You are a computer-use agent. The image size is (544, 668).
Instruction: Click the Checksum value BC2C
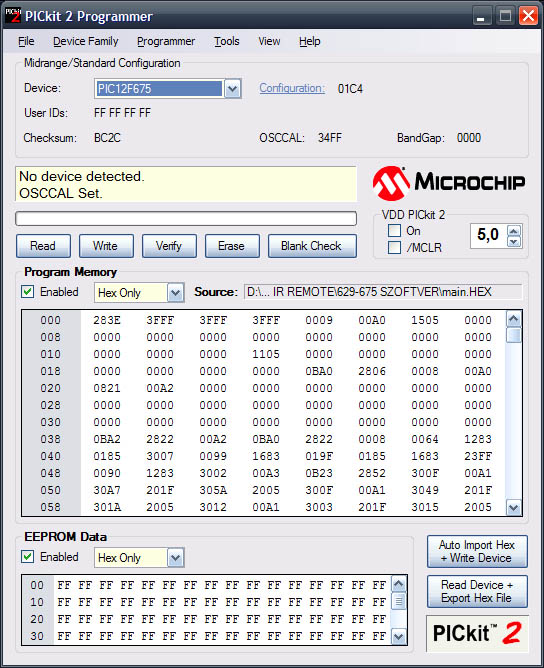pos(107,138)
